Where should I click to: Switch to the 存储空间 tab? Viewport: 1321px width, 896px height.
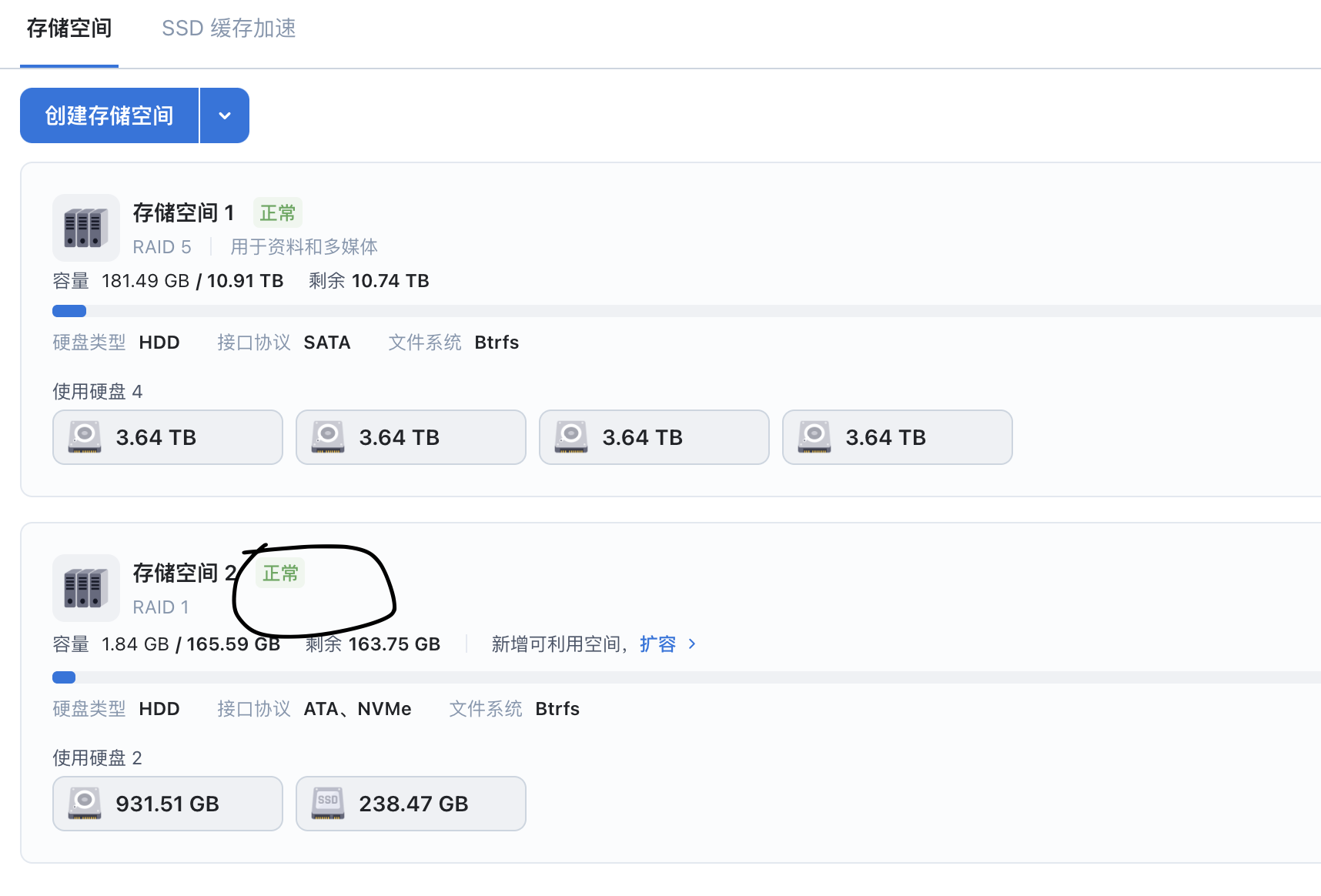click(69, 29)
